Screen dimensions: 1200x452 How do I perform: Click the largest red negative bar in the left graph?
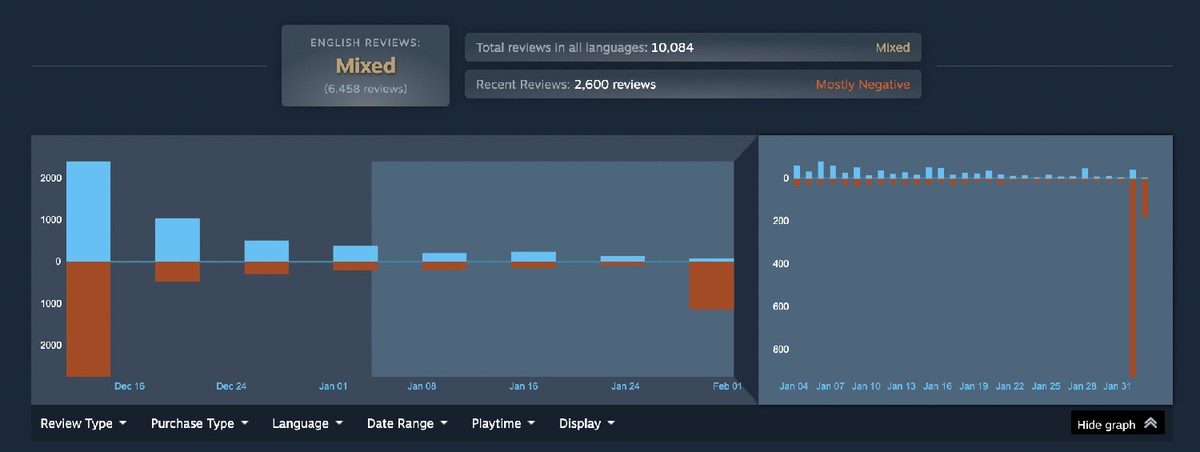tap(88, 318)
